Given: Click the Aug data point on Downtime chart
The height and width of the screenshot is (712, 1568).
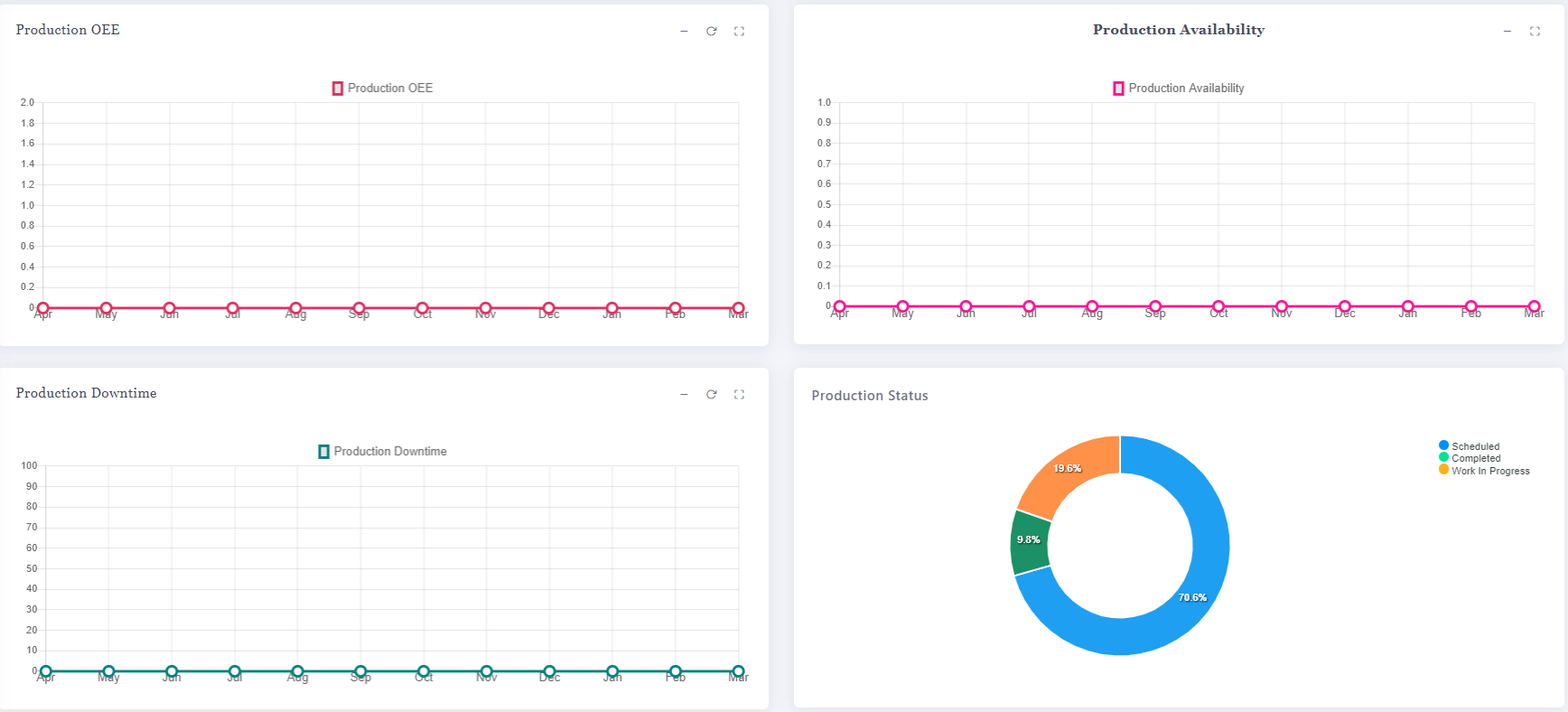Looking at the screenshot, I should (x=297, y=671).
